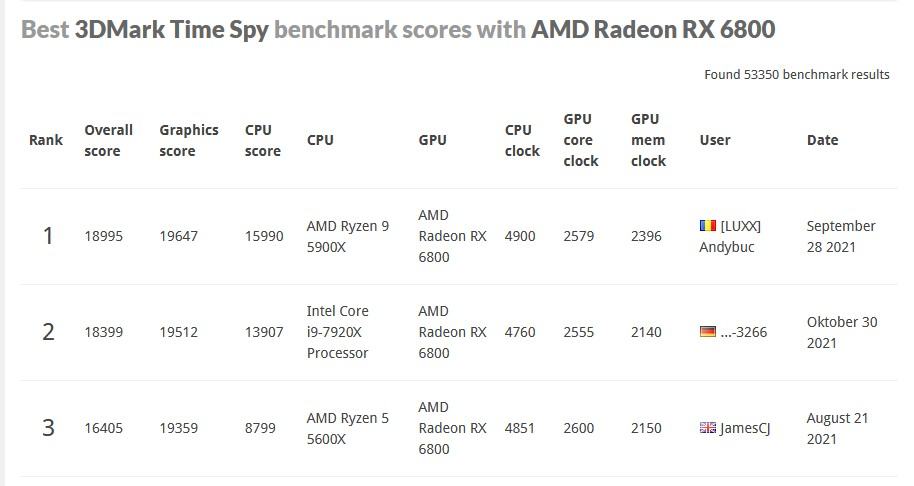Click the Romanian flag icon beside [LUXX] Andybuc
The width and height of the screenshot is (914, 486).
coord(707,226)
